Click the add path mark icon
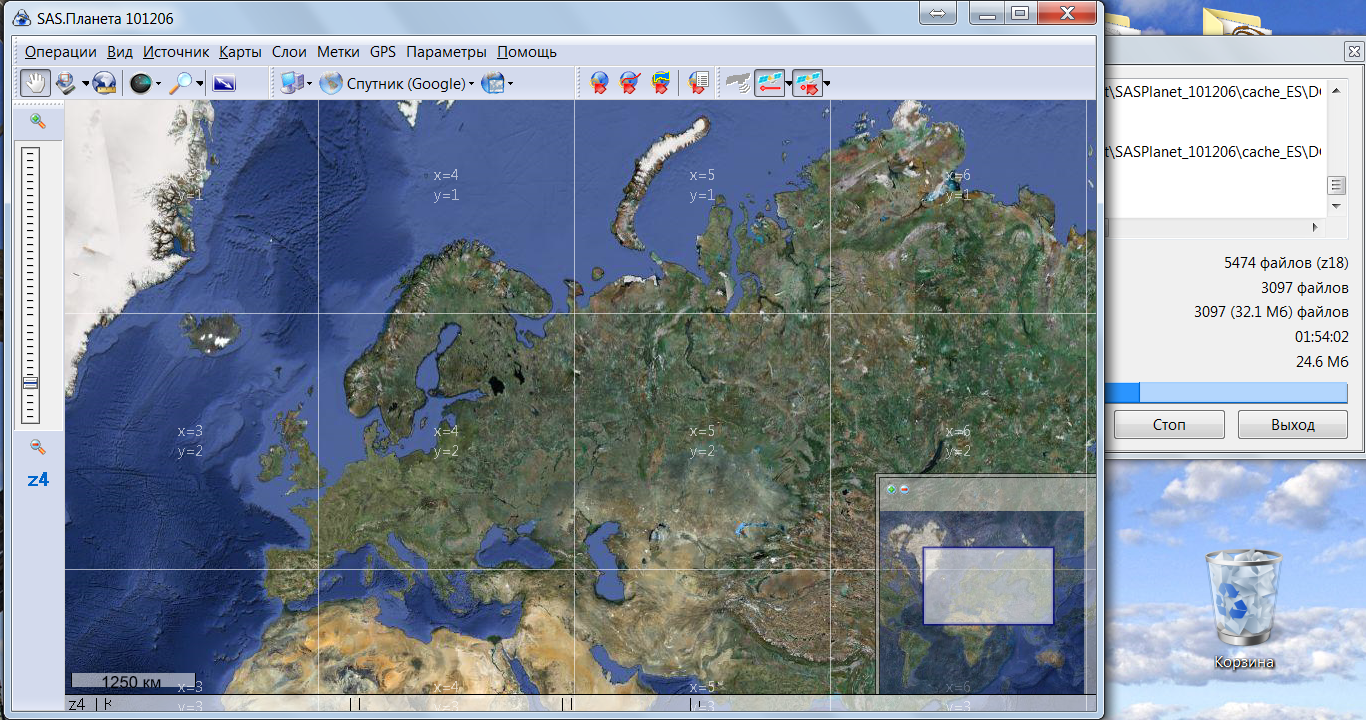The width and height of the screenshot is (1366, 720). [629, 84]
